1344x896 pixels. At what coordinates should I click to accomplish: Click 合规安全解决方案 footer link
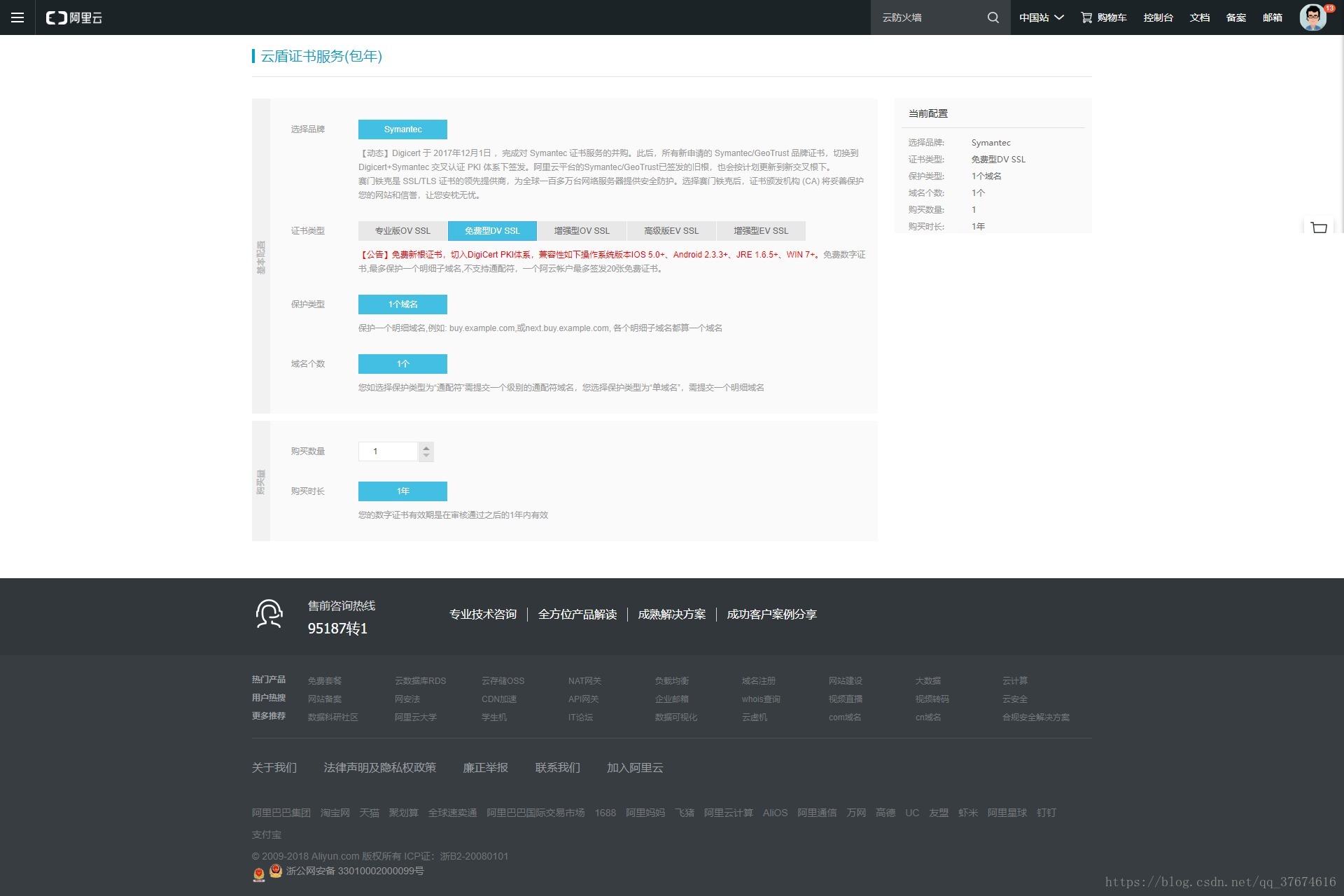(1036, 717)
